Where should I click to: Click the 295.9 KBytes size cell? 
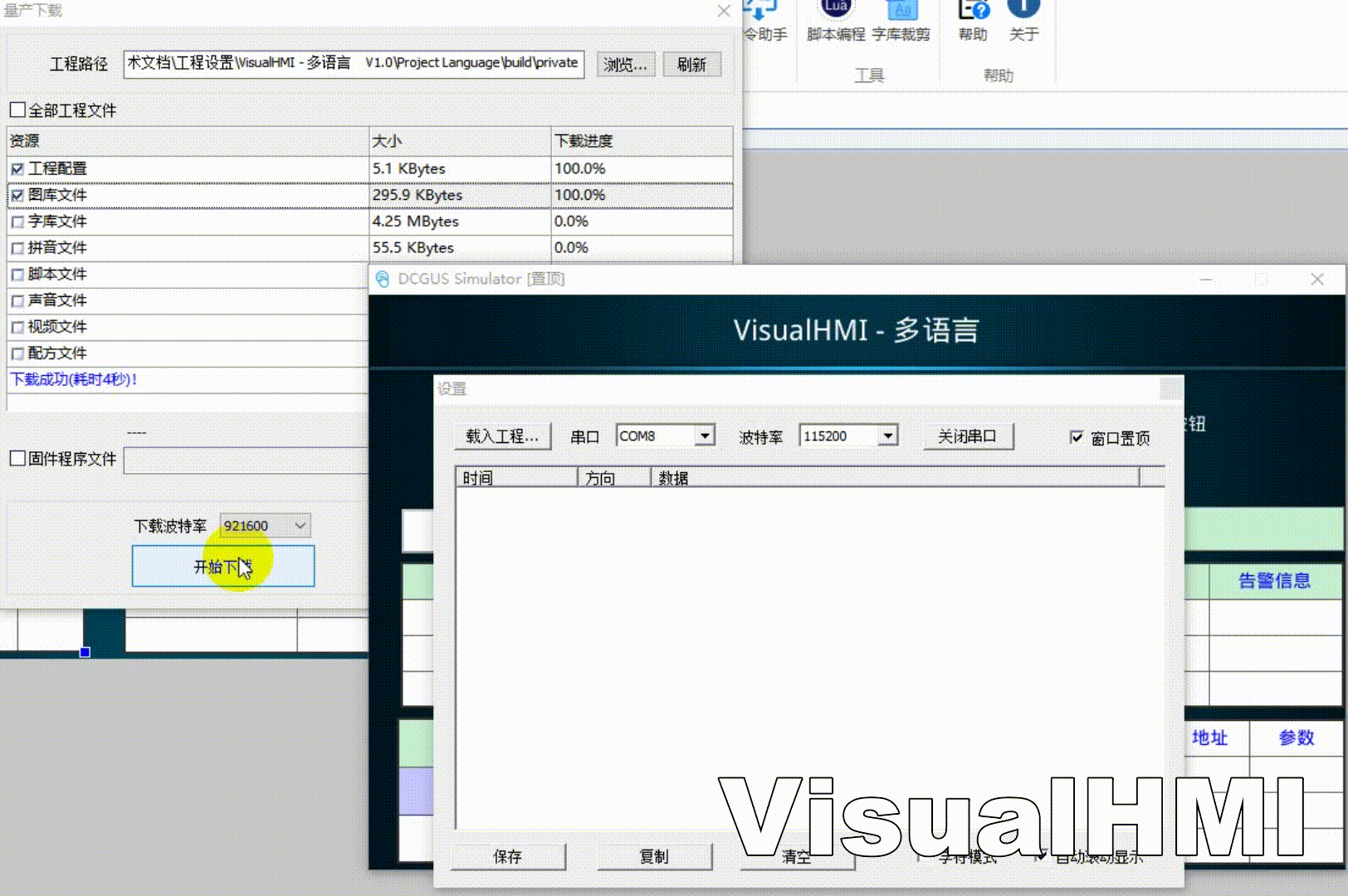[460, 195]
